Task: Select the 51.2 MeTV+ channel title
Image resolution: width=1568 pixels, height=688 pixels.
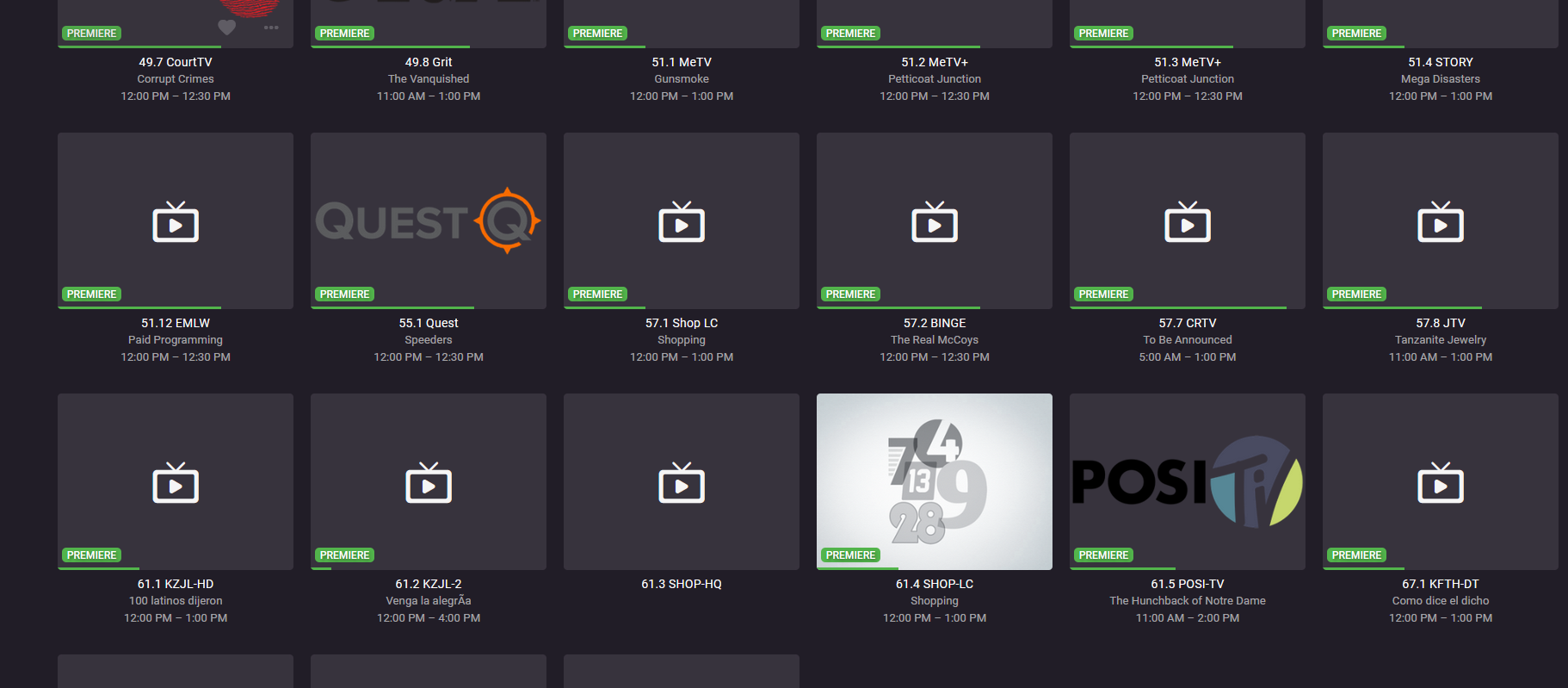Action: [935, 62]
